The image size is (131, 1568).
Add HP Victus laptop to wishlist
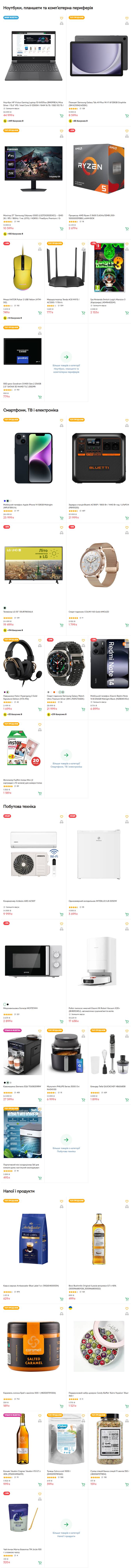pyautogui.click(x=61, y=18)
